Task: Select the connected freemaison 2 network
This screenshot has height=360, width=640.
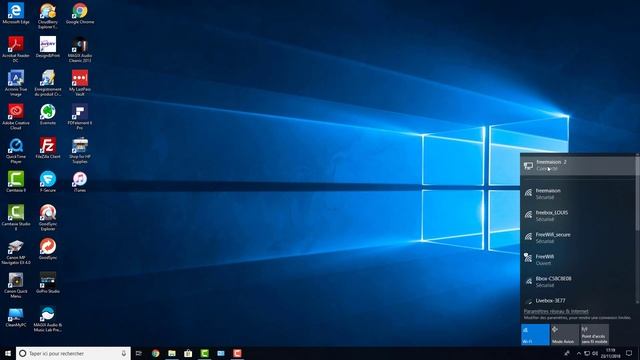Action: (x=578, y=165)
